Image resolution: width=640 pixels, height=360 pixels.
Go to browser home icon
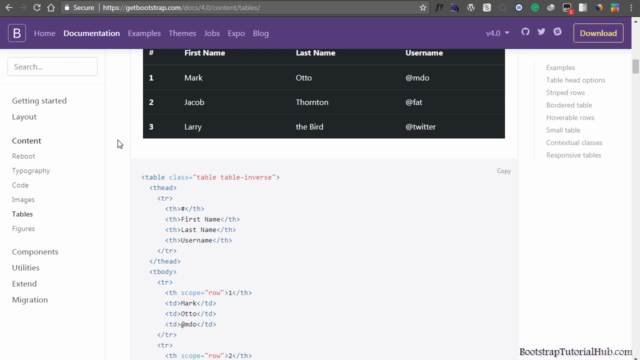(51, 7)
